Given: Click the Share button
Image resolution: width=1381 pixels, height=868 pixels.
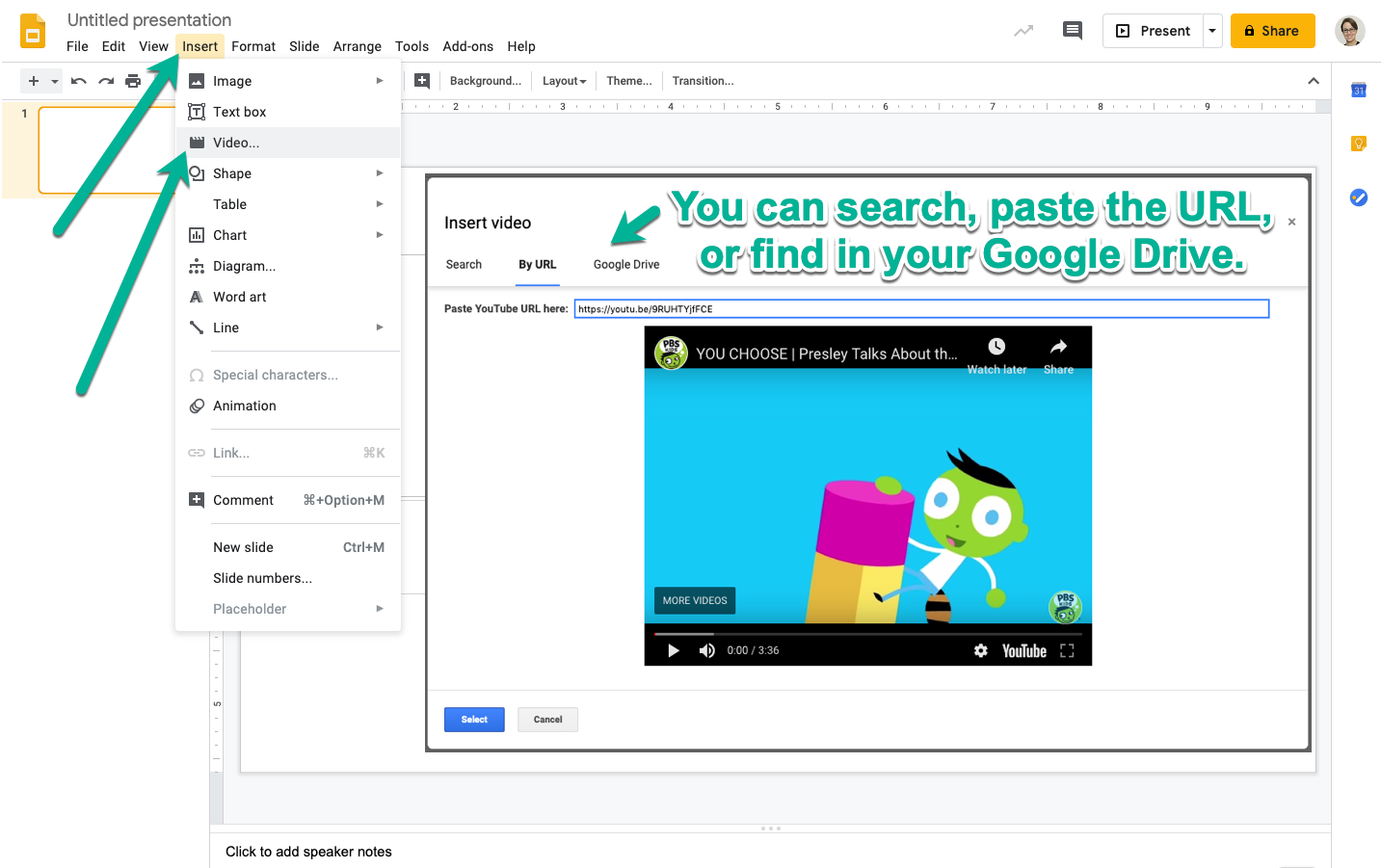Looking at the screenshot, I should [1272, 30].
